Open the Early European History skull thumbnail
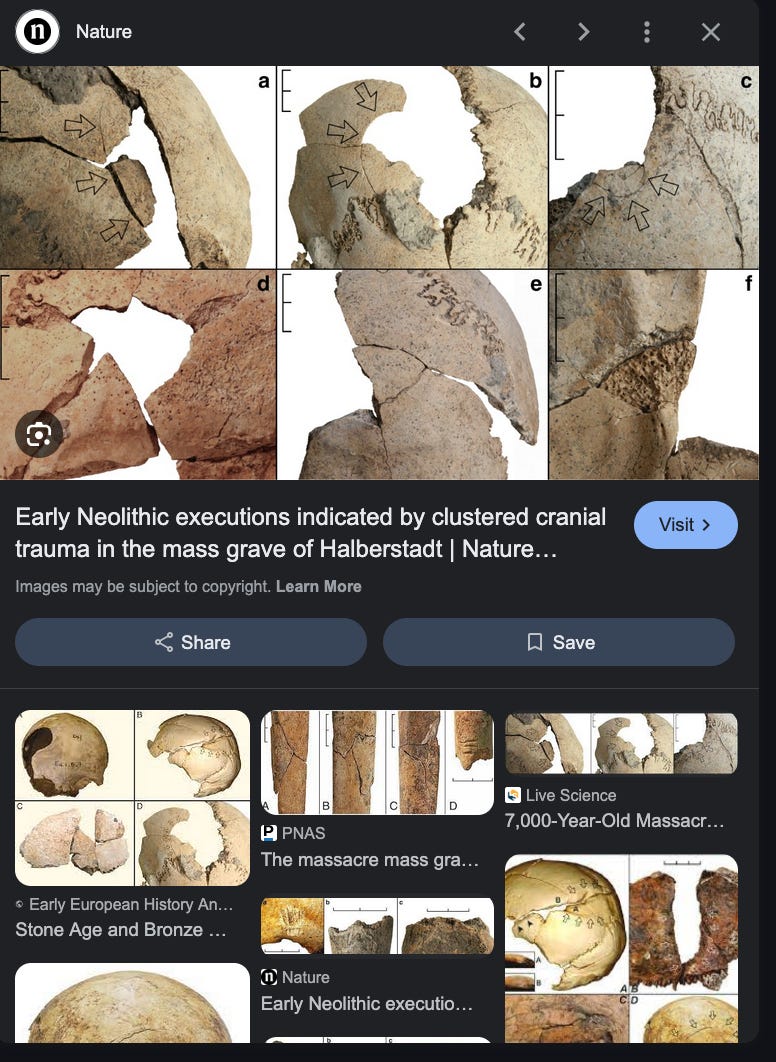This screenshot has width=776, height=1062. [x=132, y=798]
